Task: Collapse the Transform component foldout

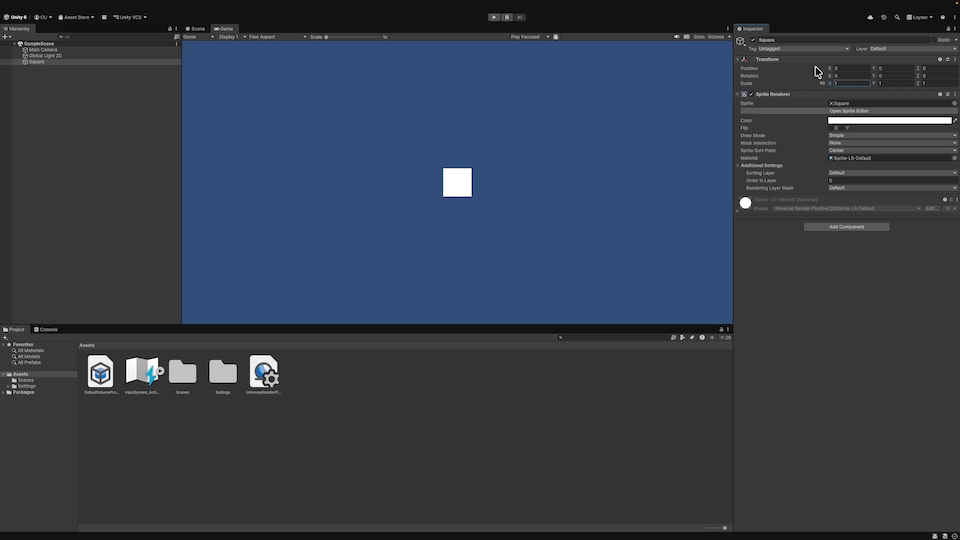Action: tap(738, 59)
